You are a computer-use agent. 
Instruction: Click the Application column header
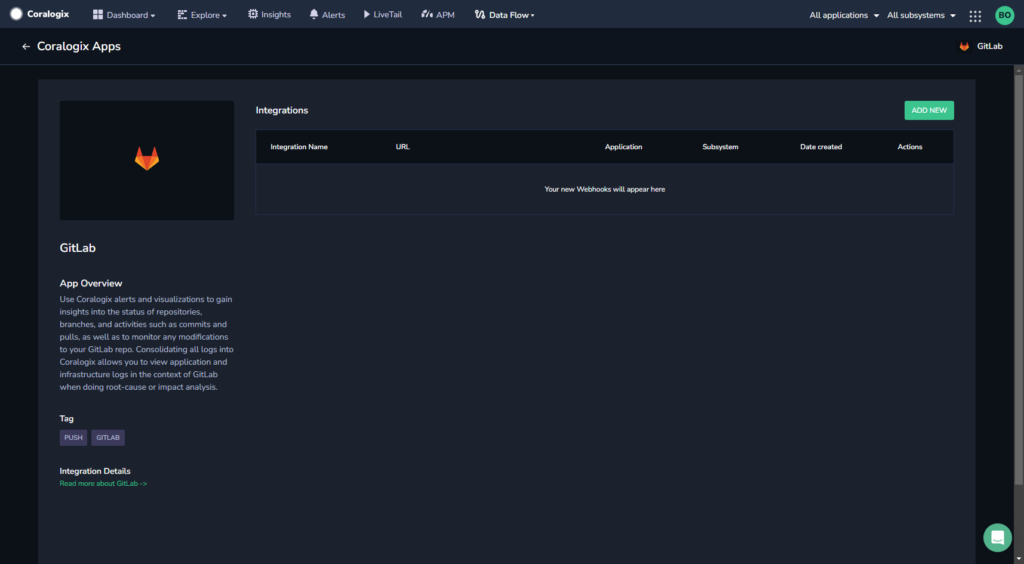coord(623,147)
